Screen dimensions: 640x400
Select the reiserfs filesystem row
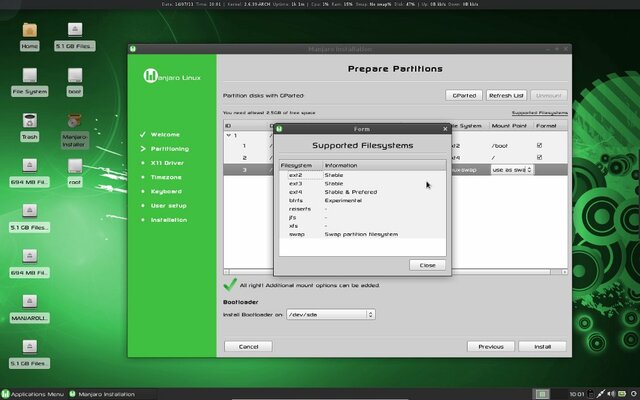362,209
